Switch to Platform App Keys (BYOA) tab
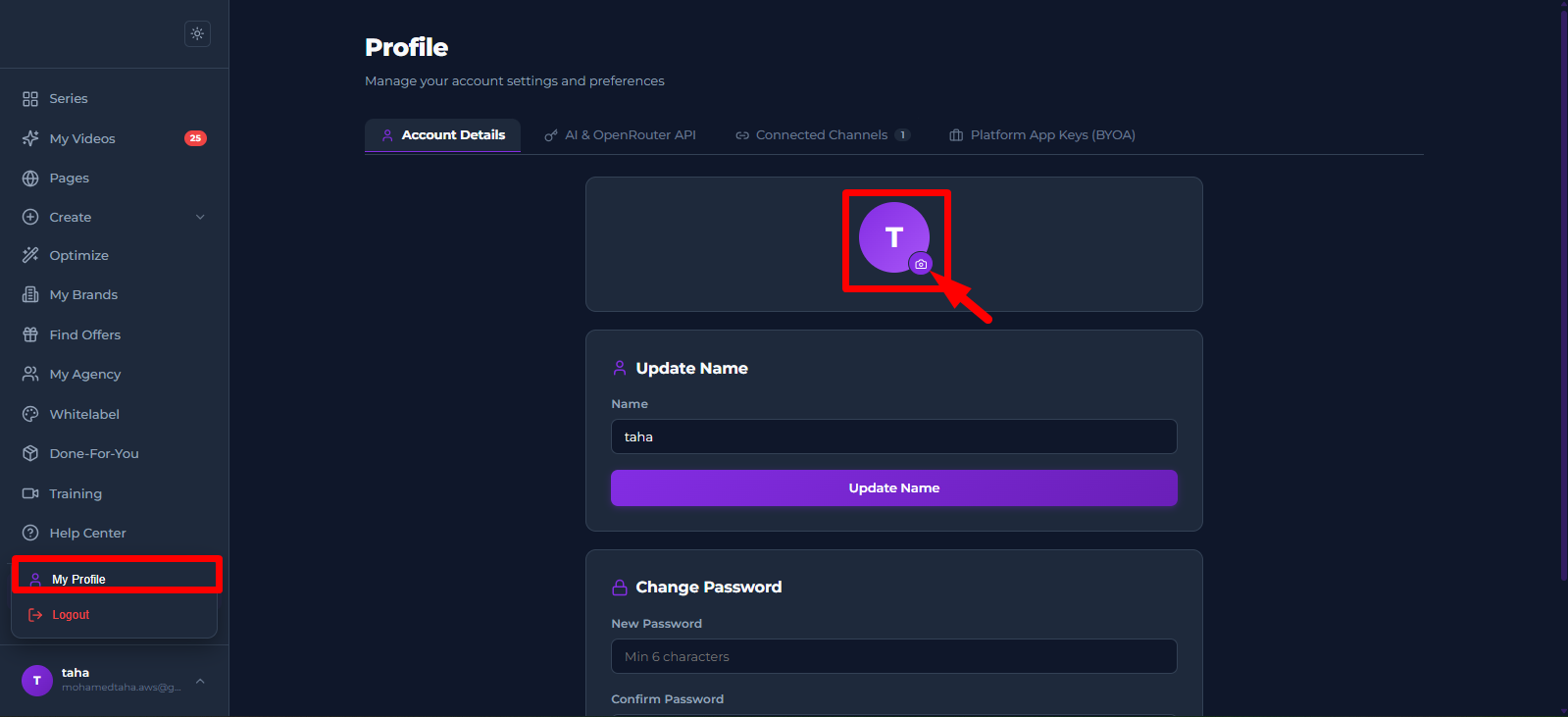Screen dimensions: 1568x717 point(1042,135)
